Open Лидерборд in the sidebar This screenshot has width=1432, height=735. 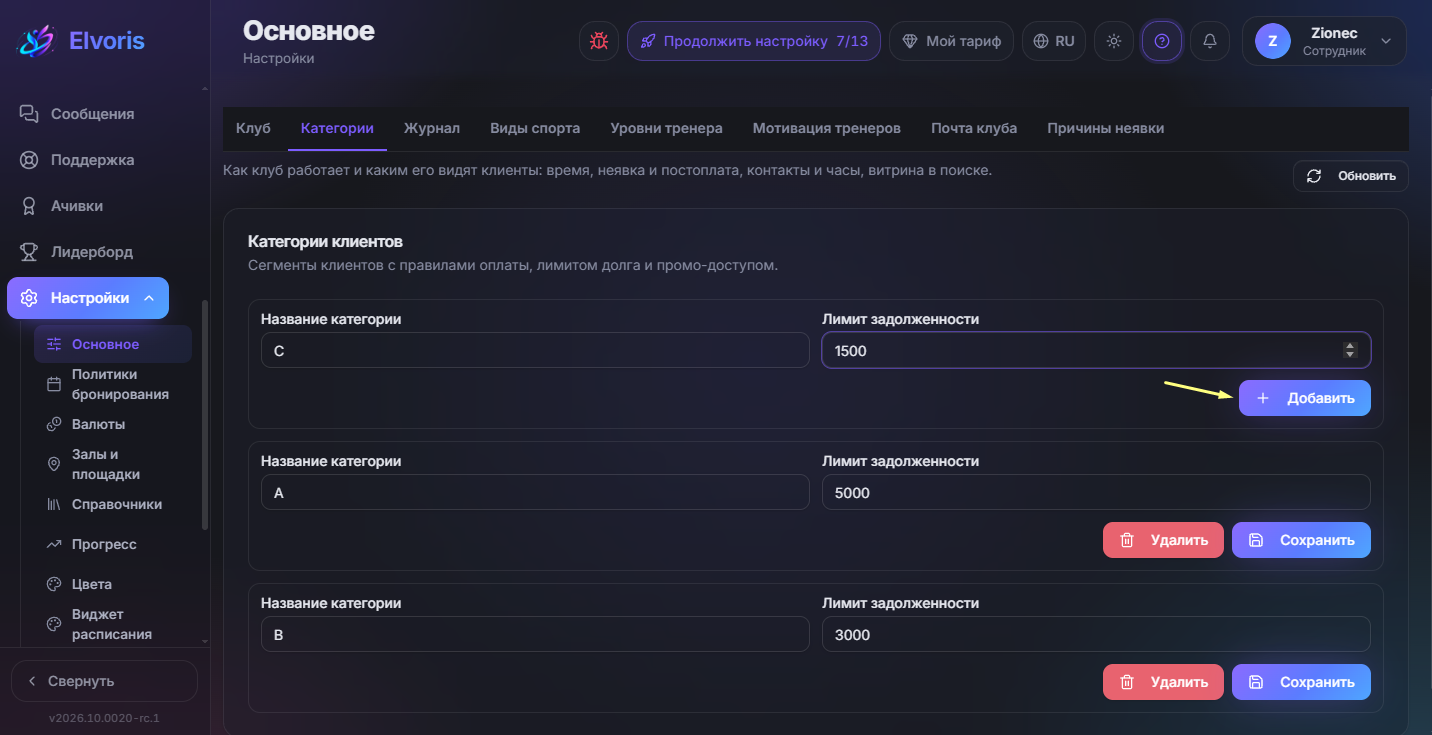pyautogui.click(x=92, y=252)
